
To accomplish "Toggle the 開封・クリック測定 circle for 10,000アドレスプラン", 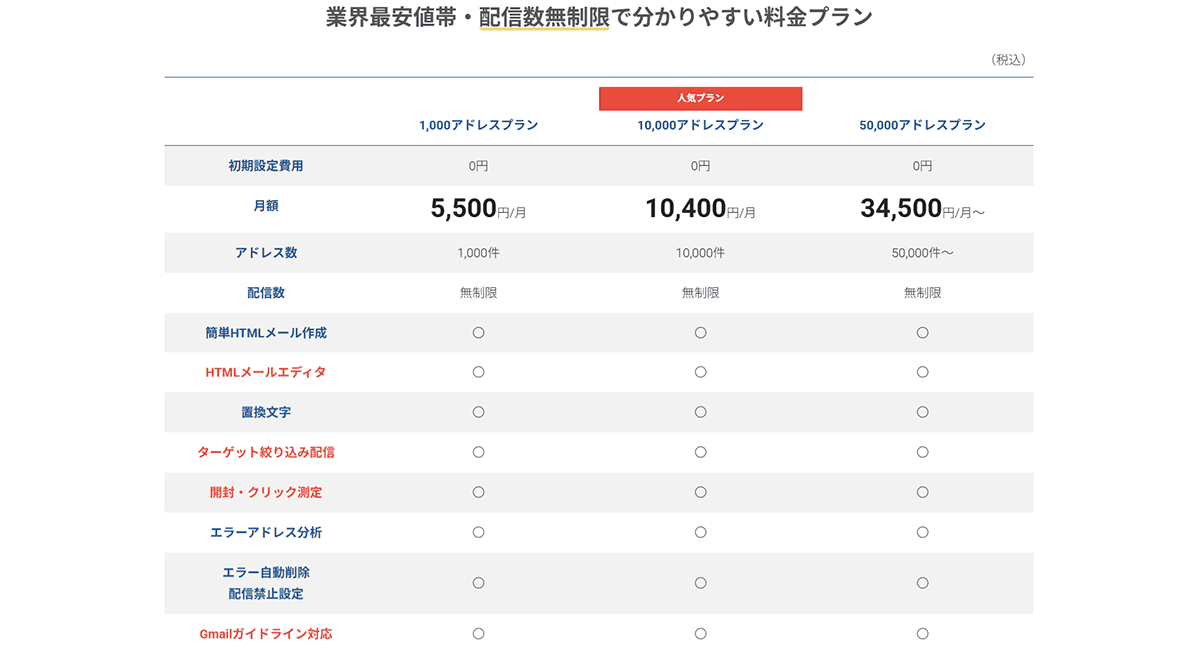I will (700, 492).
